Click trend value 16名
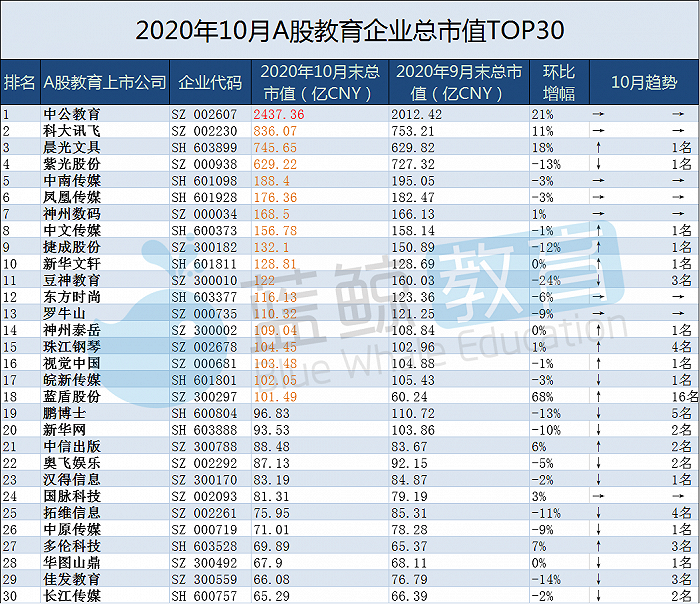The height and width of the screenshot is (604, 700). [x=685, y=396]
